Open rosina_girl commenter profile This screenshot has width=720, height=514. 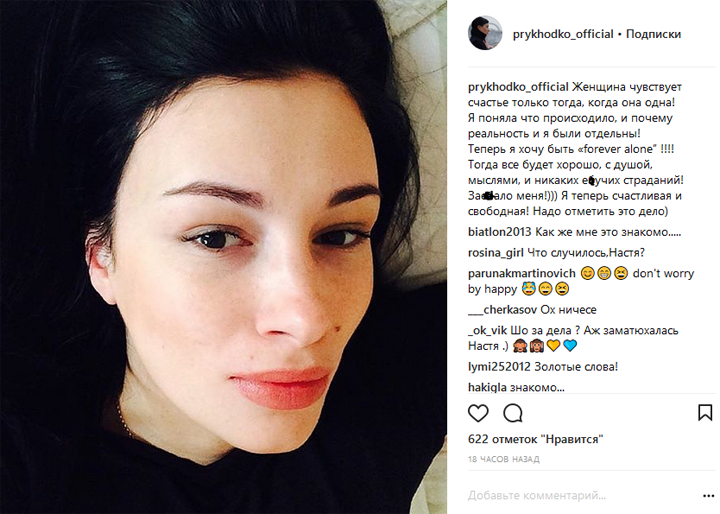[495, 253]
